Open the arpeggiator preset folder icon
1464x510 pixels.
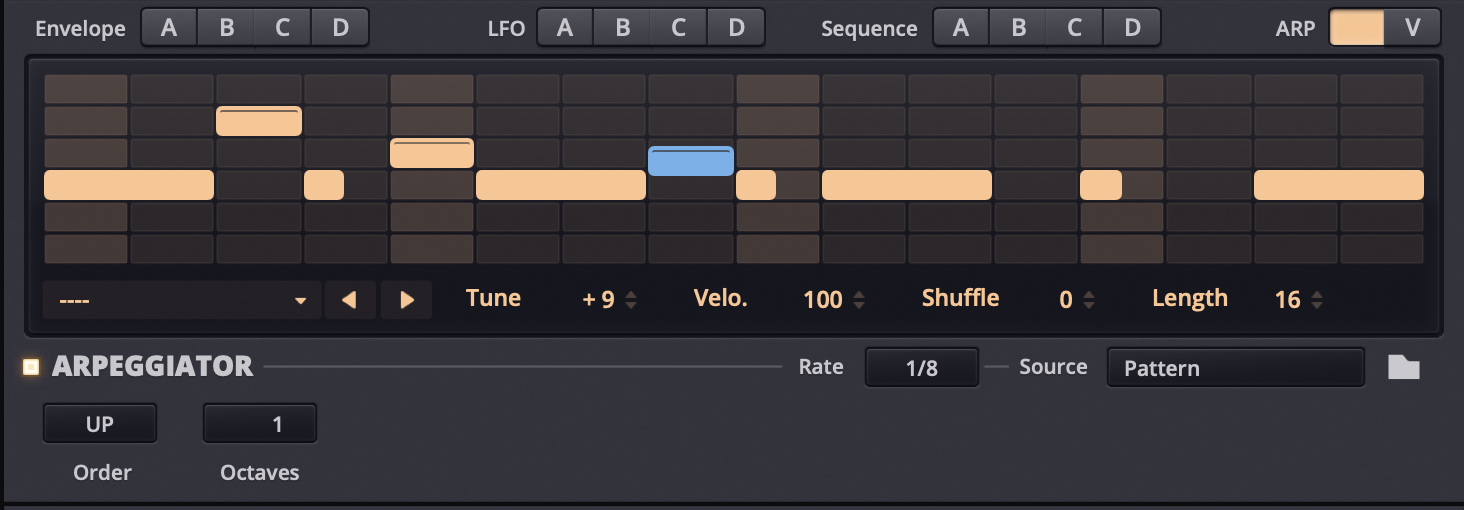click(x=1403, y=368)
